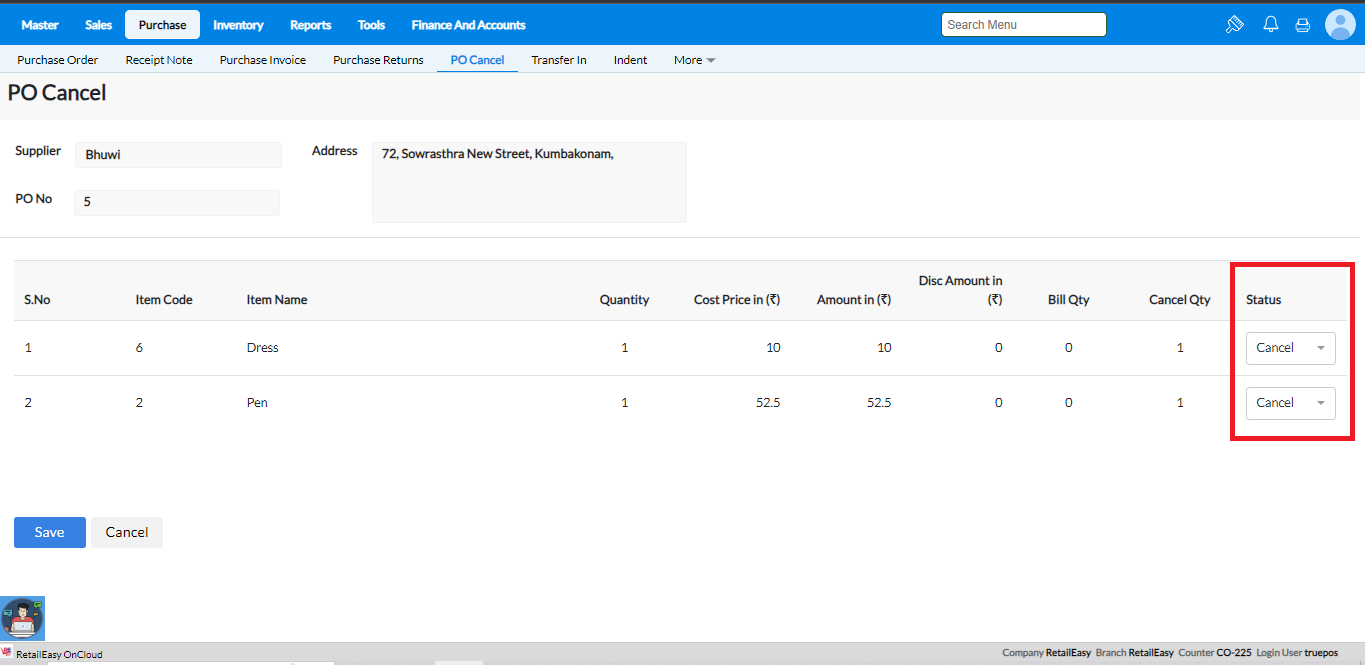1365x665 pixels.
Task: Open the Inventory menu
Action: click(238, 25)
